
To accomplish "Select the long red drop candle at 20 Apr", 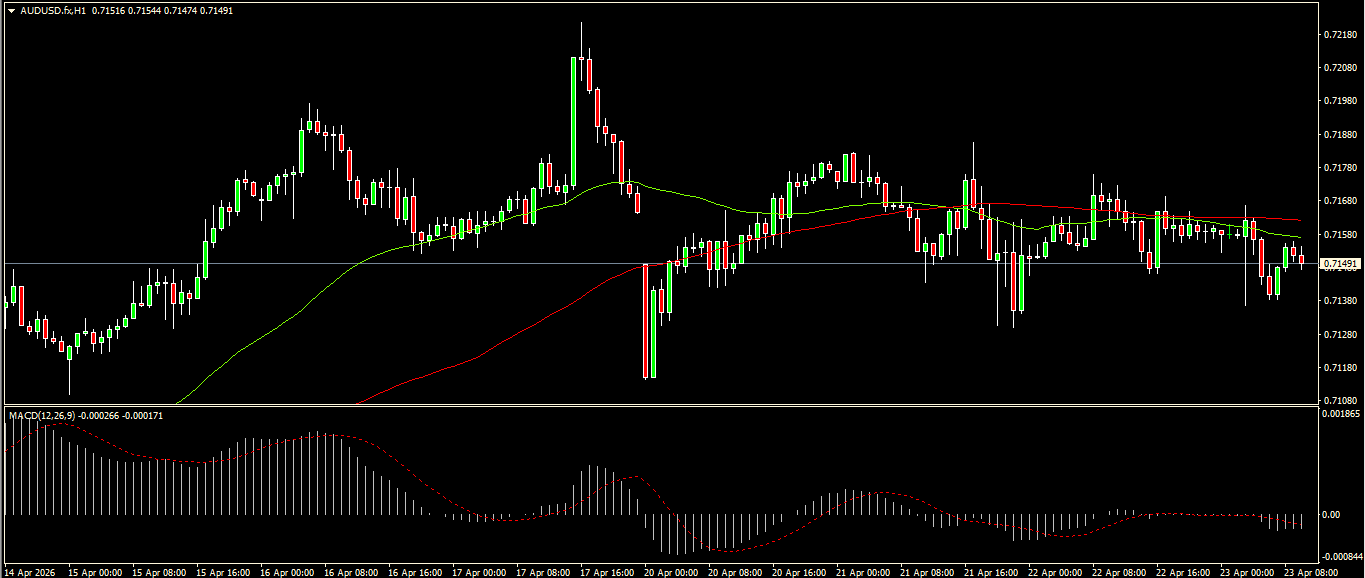I will tap(648, 320).
